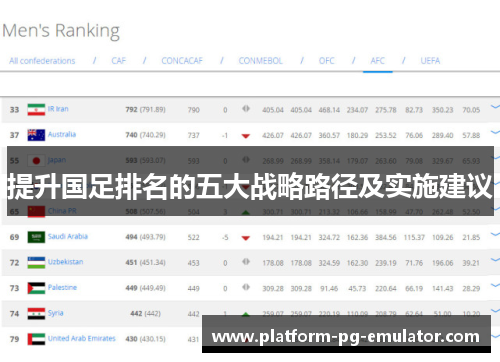Open the Syria team link

55,313
